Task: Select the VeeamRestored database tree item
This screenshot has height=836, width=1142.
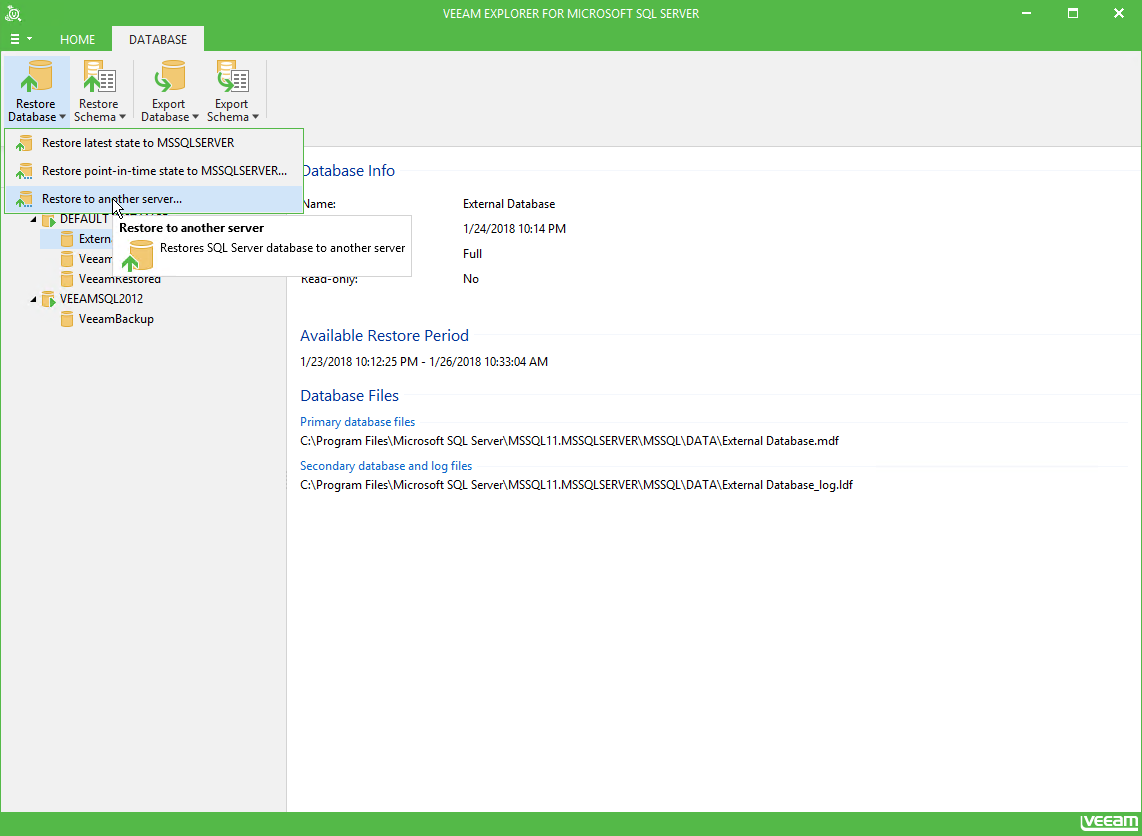Action: point(119,279)
